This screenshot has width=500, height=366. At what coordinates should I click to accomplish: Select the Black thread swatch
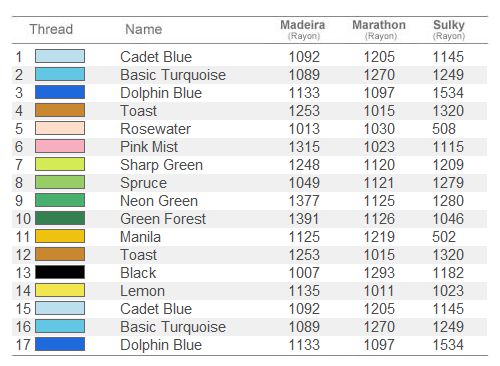click(x=60, y=272)
